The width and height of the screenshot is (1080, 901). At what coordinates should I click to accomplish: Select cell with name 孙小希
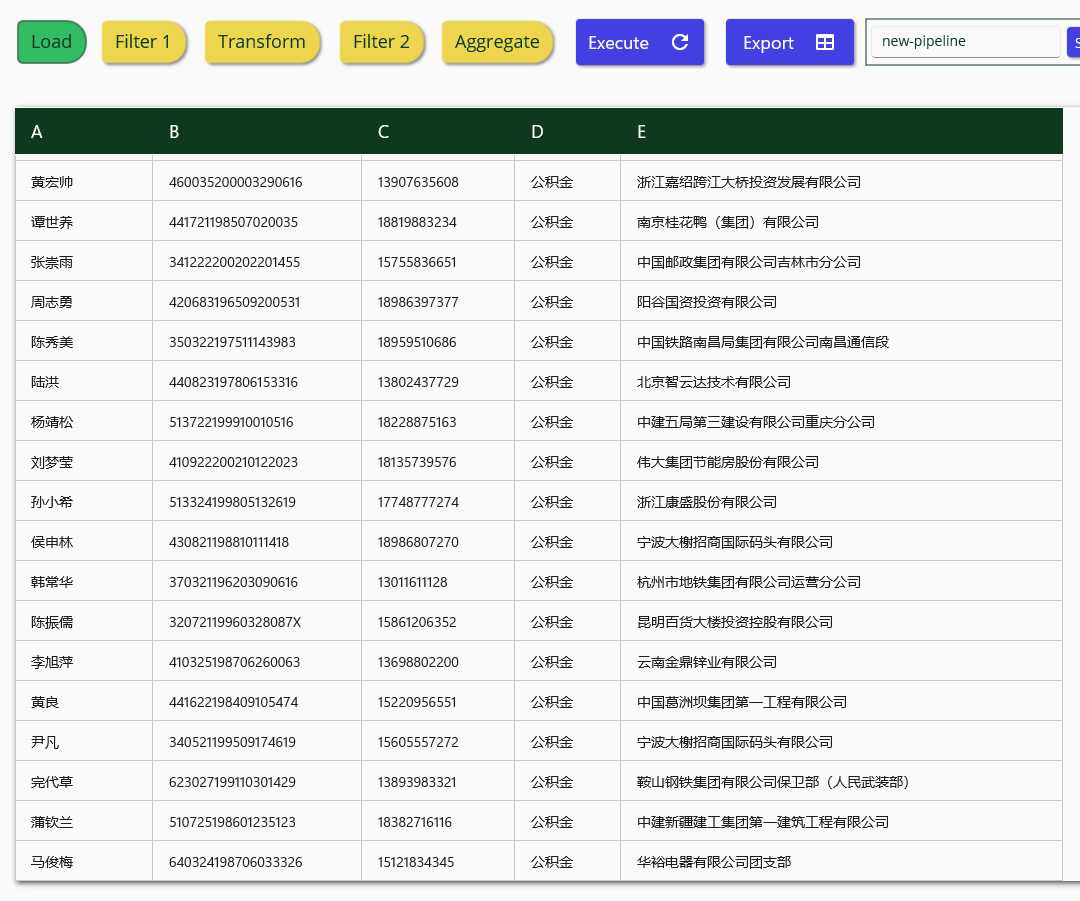pos(84,501)
